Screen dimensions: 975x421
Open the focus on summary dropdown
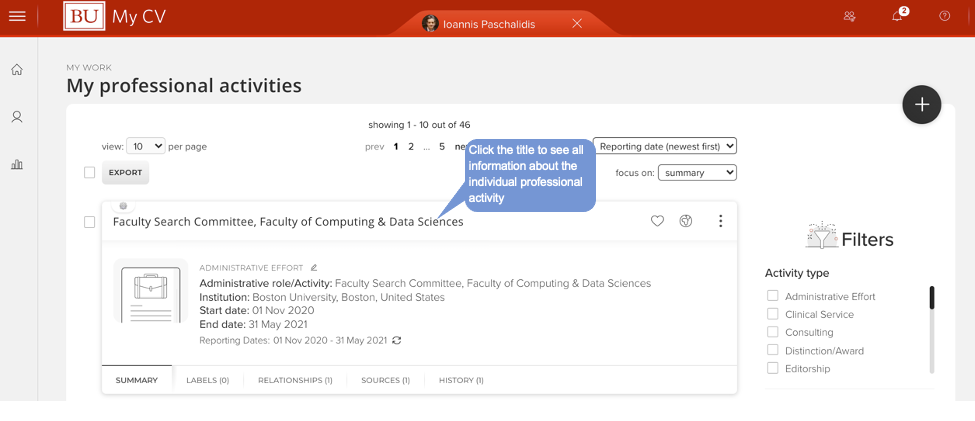(x=696, y=173)
